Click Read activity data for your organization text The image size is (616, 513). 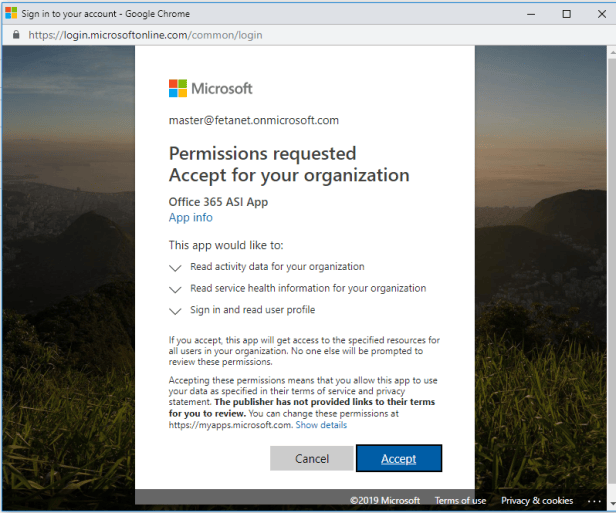tap(277, 267)
